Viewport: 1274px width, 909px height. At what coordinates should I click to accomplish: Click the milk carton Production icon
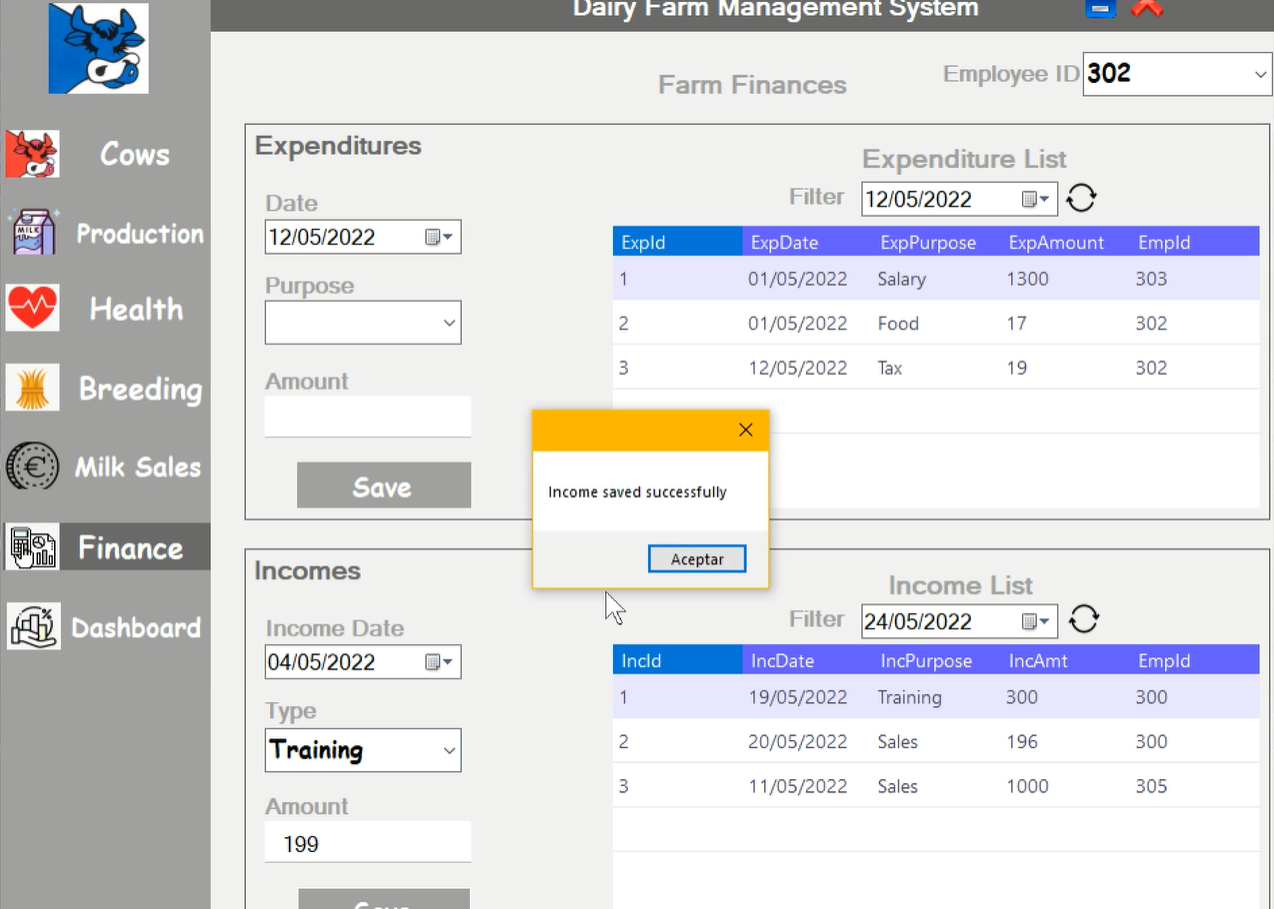click(35, 232)
